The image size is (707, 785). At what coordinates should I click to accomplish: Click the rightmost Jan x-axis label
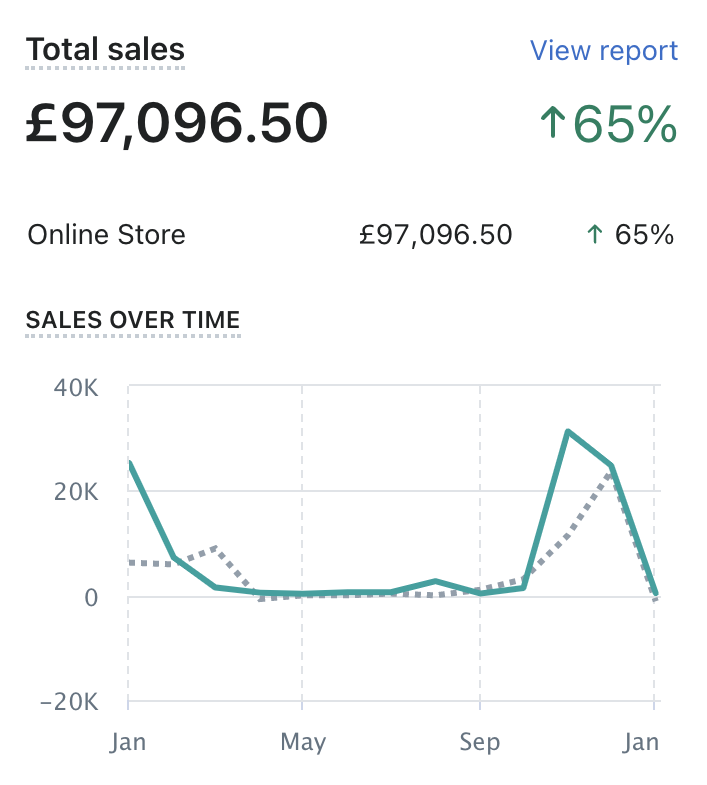[641, 742]
